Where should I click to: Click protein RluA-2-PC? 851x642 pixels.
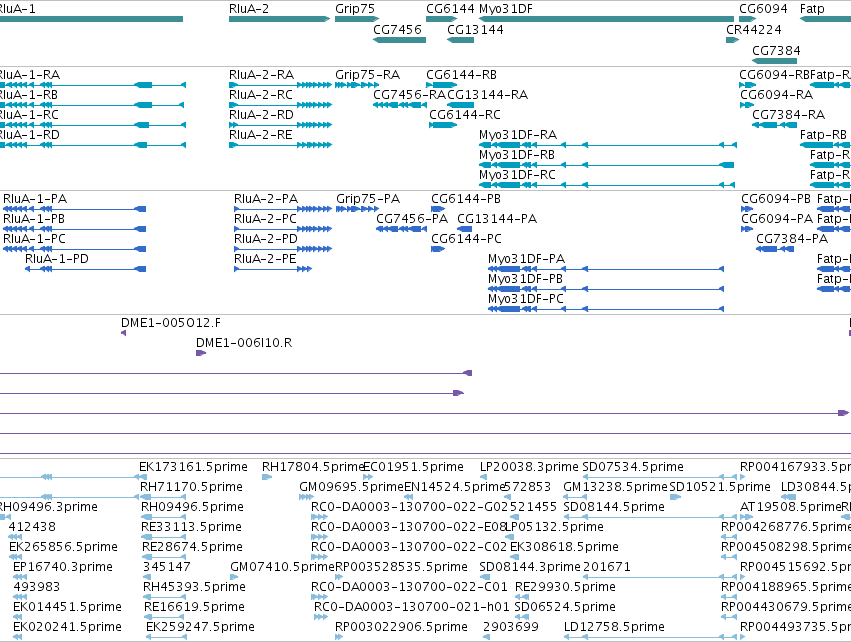click(x=265, y=219)
